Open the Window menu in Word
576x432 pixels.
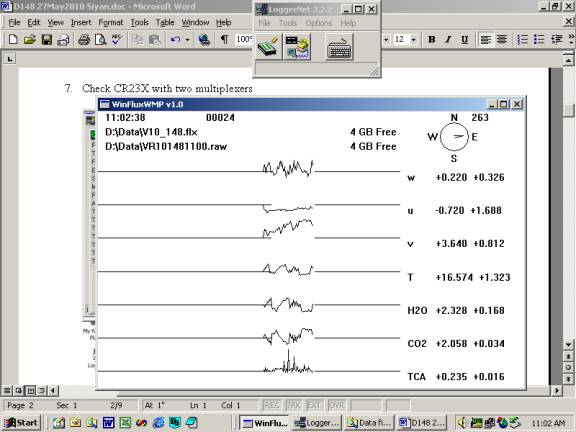195,22
